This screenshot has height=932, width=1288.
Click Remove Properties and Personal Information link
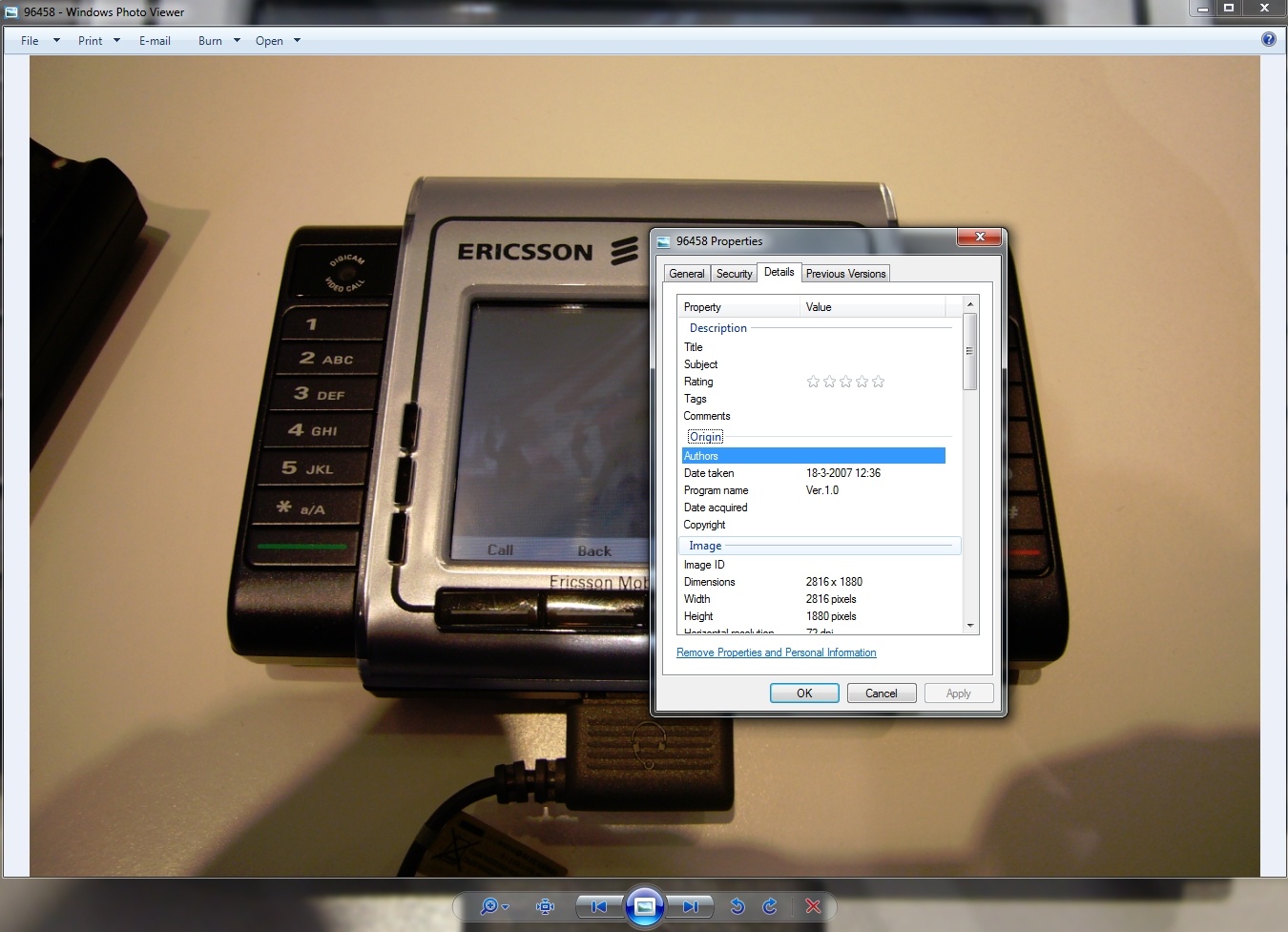[776, 652]
